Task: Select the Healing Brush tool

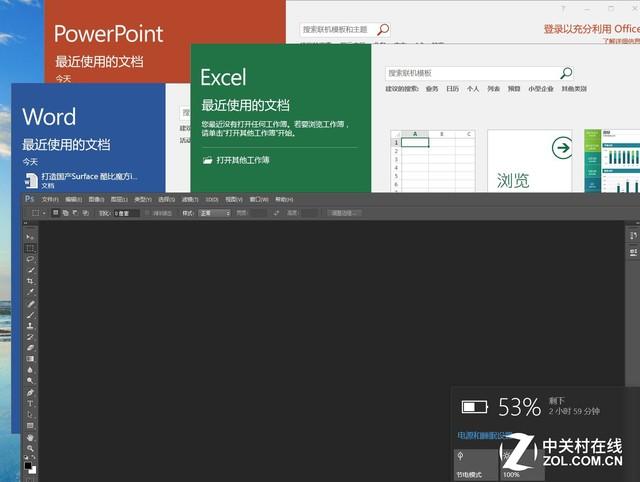Action: coord(30,304)
